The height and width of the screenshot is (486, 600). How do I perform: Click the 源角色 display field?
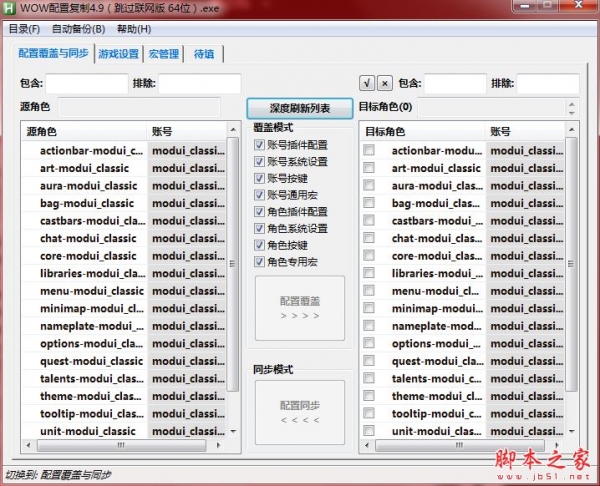(x=139, y=107)
